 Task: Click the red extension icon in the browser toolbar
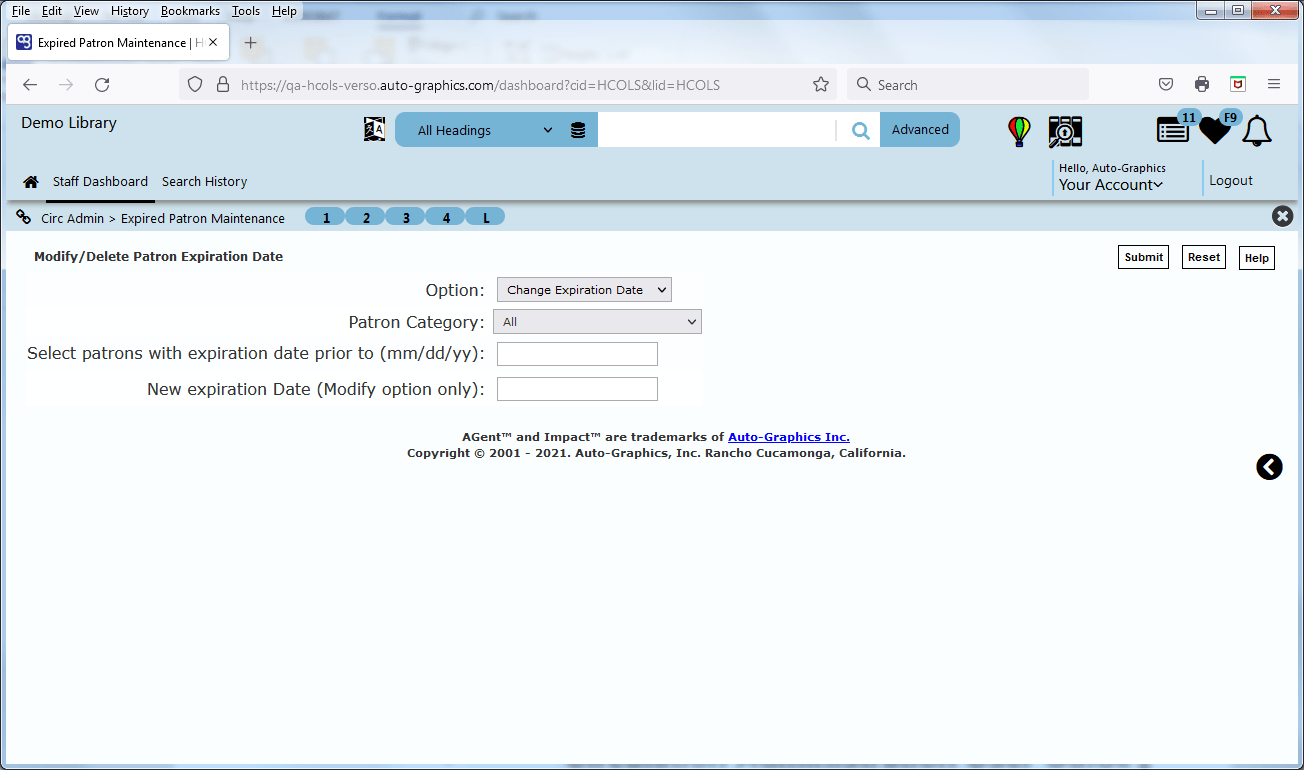pyautogui.click(x=1238, y=85)
